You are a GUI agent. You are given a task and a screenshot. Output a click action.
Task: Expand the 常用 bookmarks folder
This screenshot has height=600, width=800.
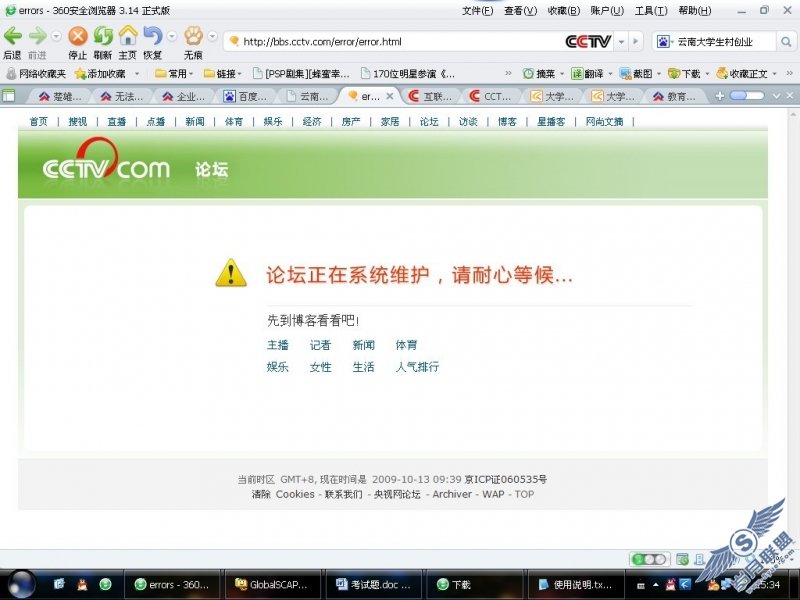click(174, 74)
